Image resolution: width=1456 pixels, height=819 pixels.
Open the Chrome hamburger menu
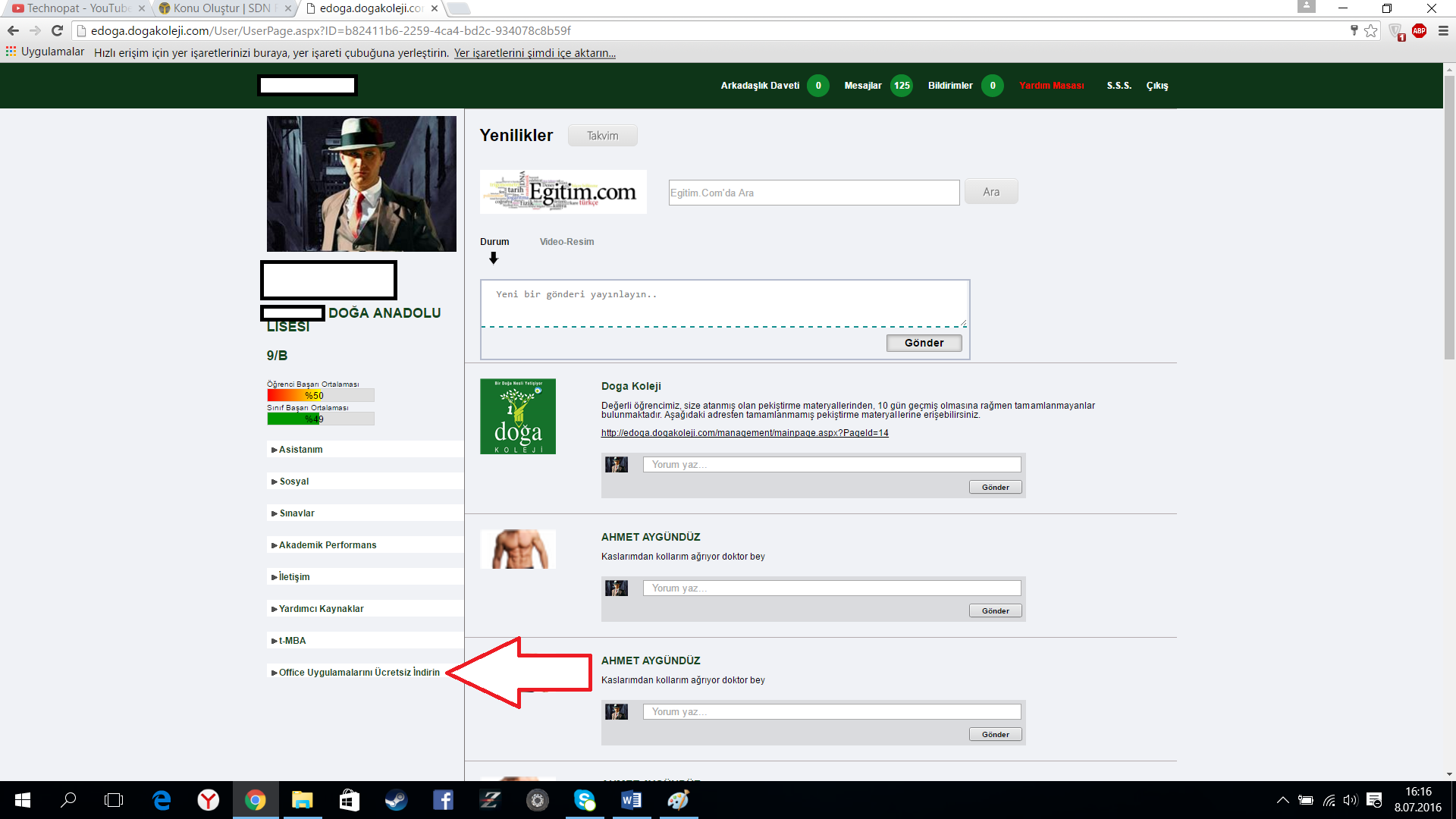pyautogui.click(x=1443, y=31)
